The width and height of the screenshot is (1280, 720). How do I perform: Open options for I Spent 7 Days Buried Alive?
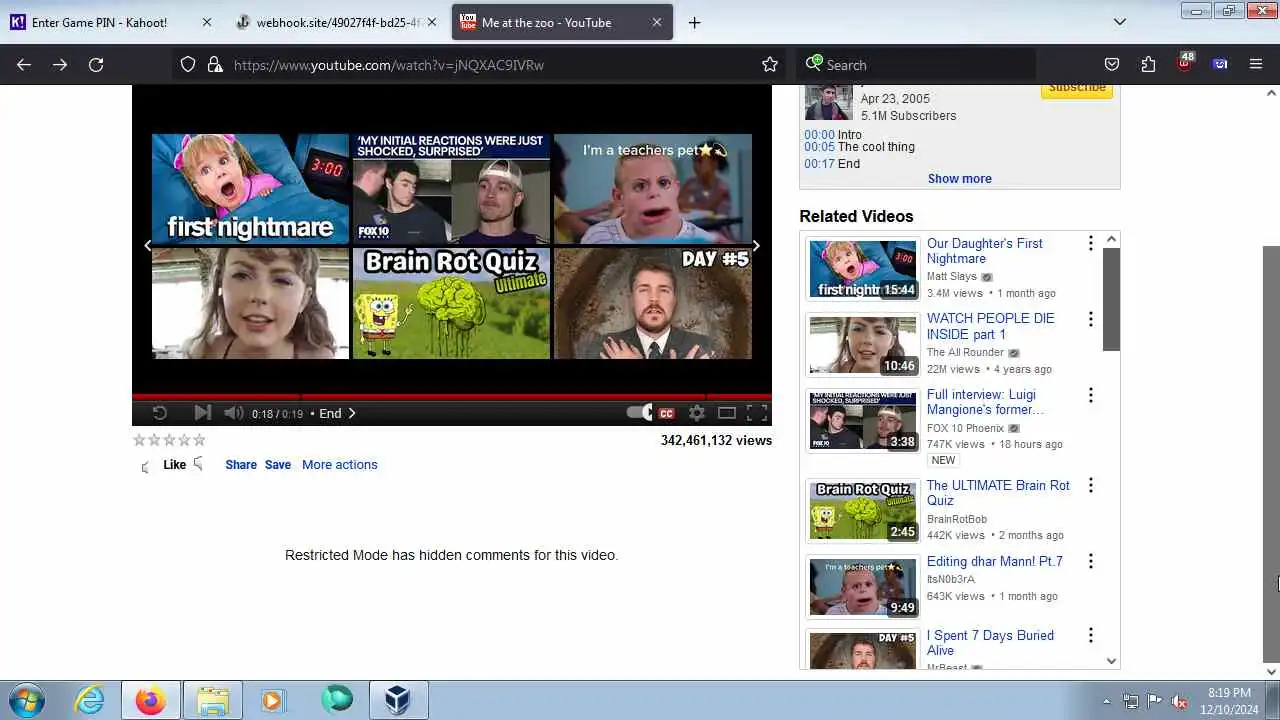(x=1090, y=635)
